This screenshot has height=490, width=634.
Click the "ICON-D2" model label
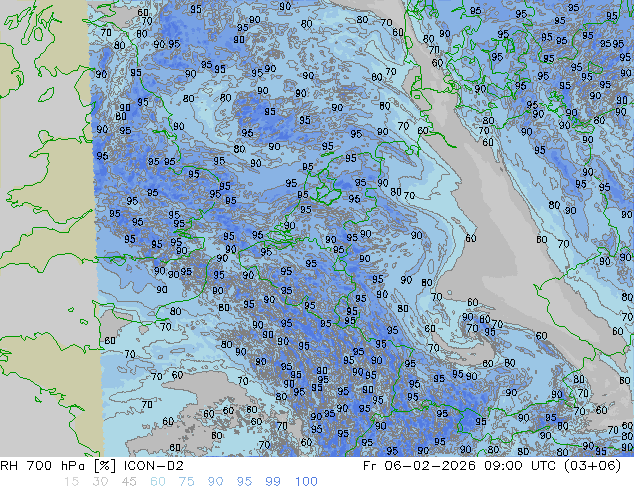coord(154,466)
